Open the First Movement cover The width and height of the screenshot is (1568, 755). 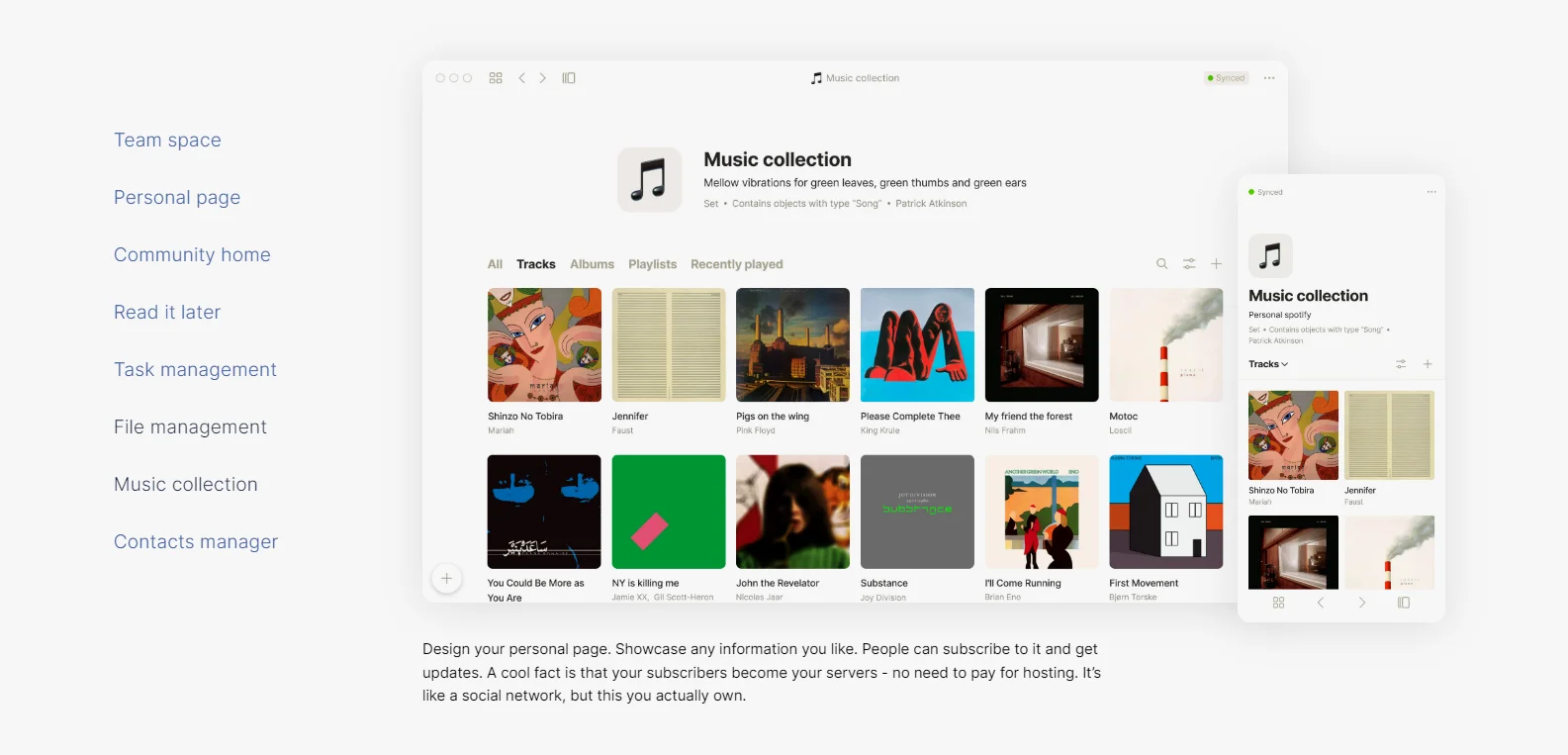1166,512
